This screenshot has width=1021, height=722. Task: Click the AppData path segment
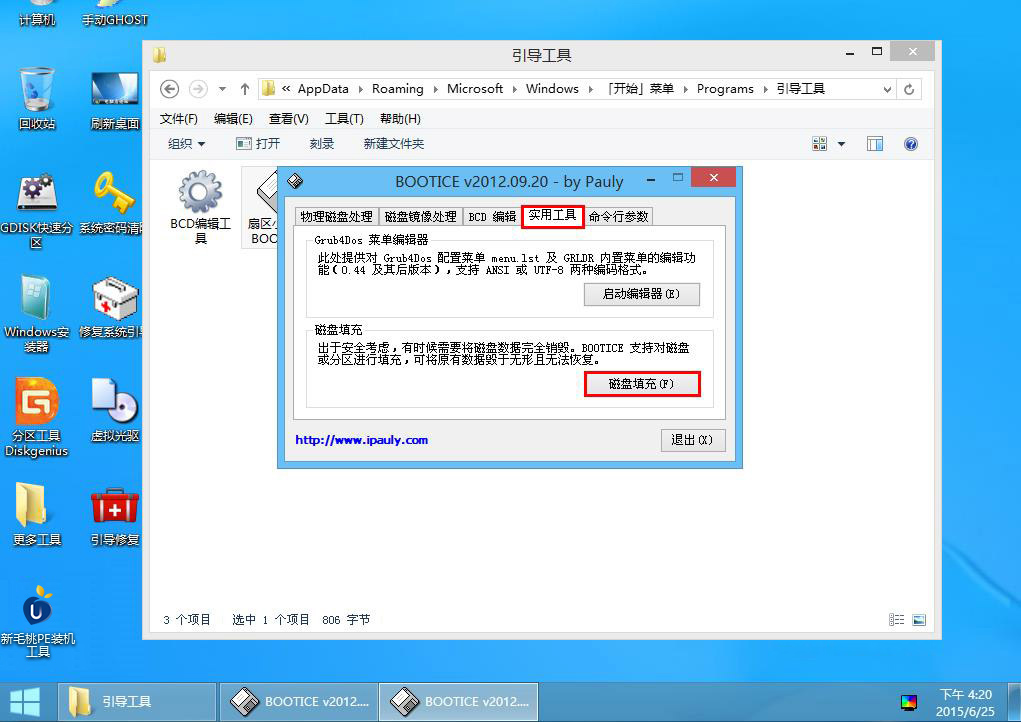coord(323,89)
